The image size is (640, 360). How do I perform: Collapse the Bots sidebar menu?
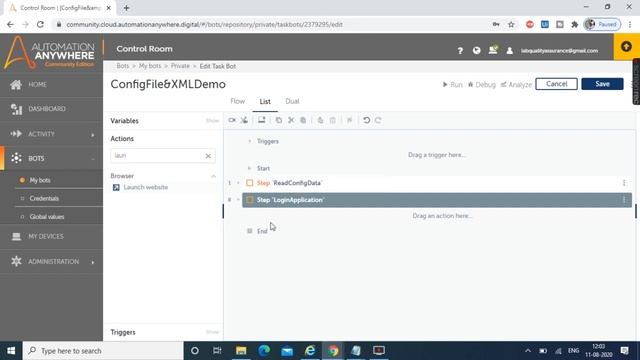[x=93, y=159]
